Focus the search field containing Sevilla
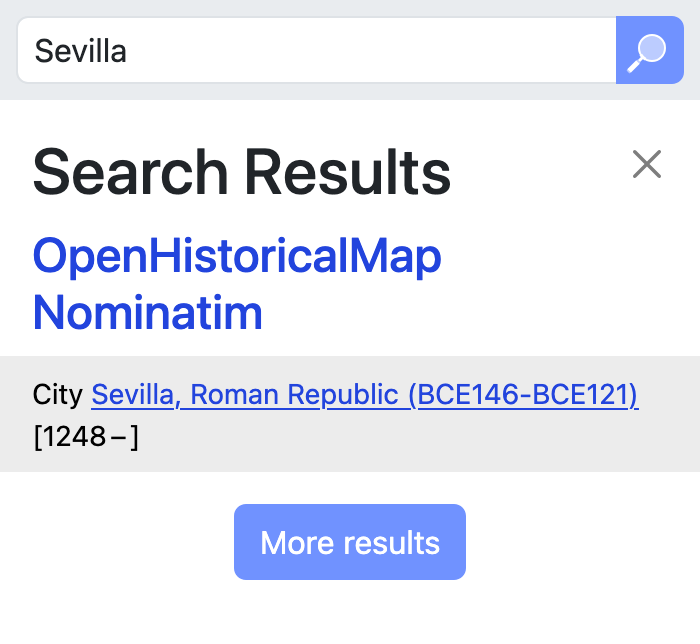The image size is (700, 644). click(316, 50)
